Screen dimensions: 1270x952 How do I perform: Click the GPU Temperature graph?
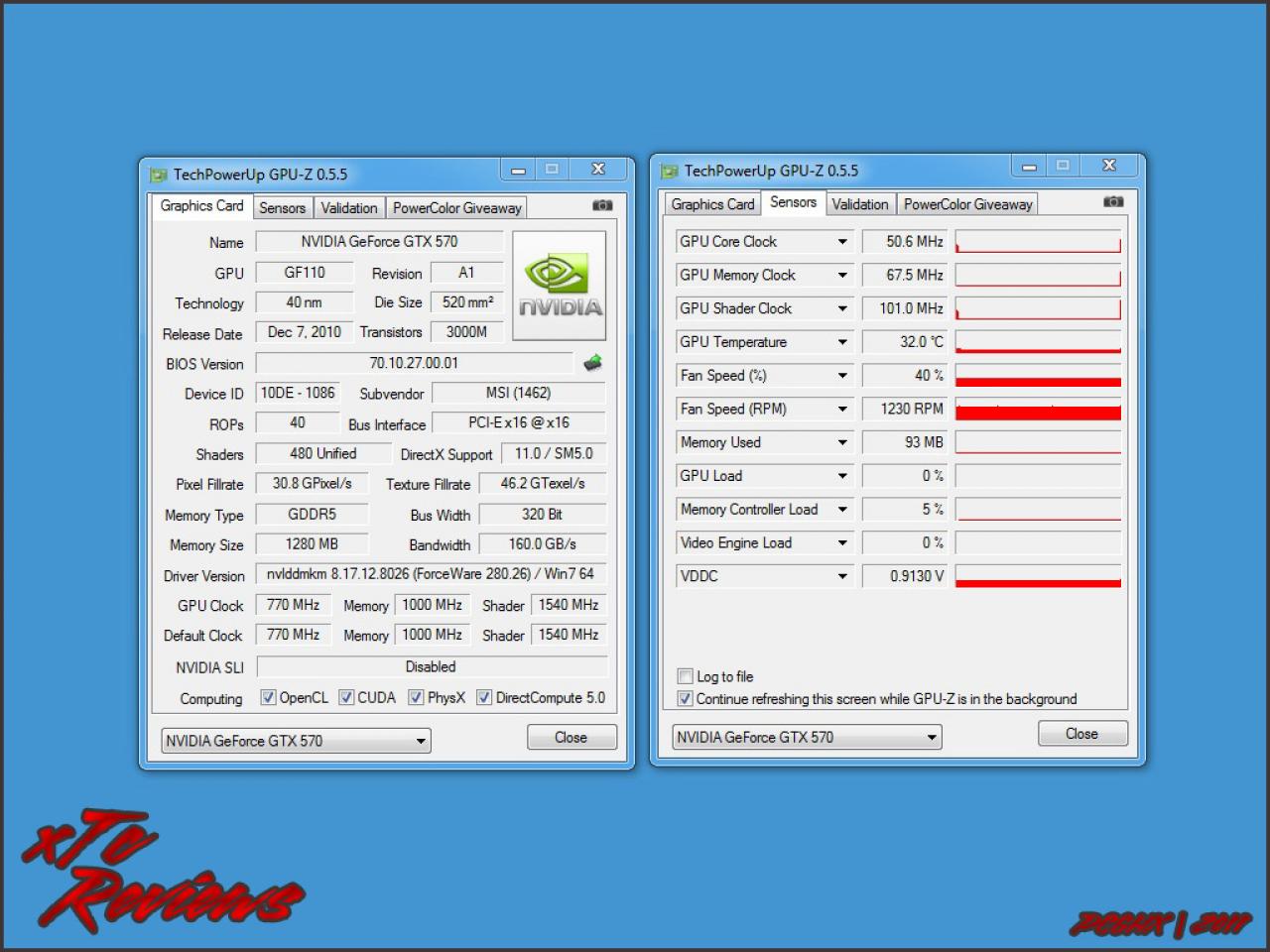[x=1038, y=342]
